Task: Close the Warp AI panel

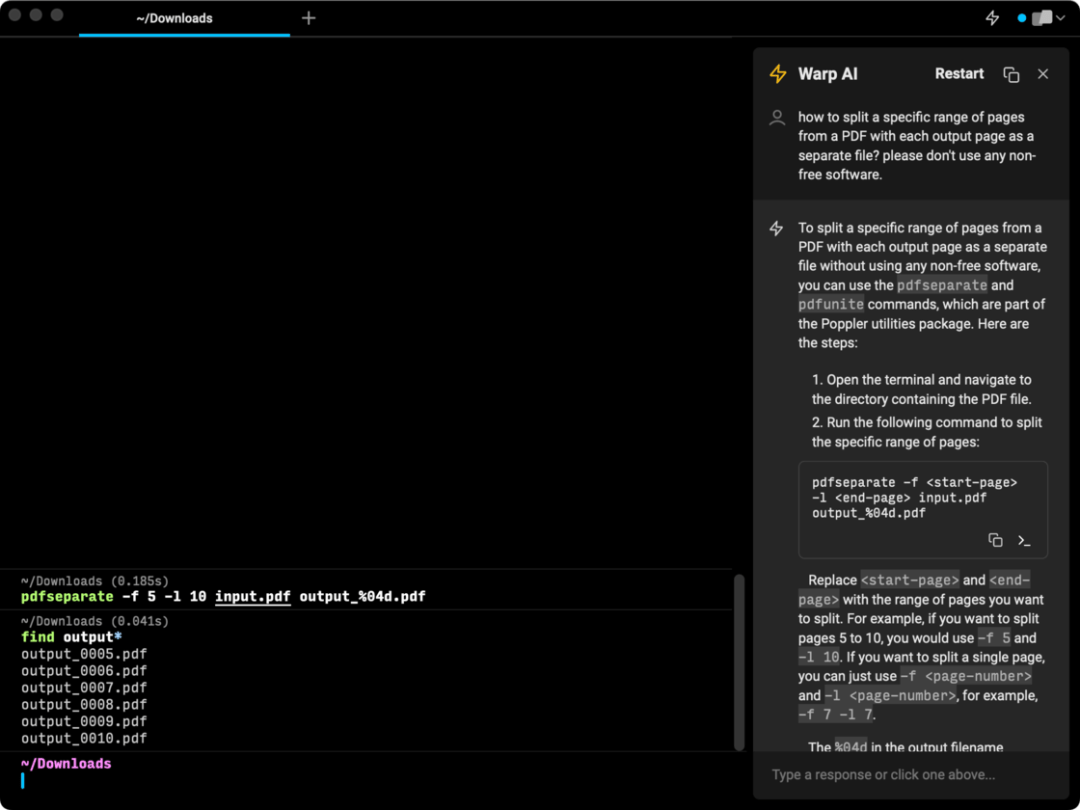Action: pos(1043,74)
